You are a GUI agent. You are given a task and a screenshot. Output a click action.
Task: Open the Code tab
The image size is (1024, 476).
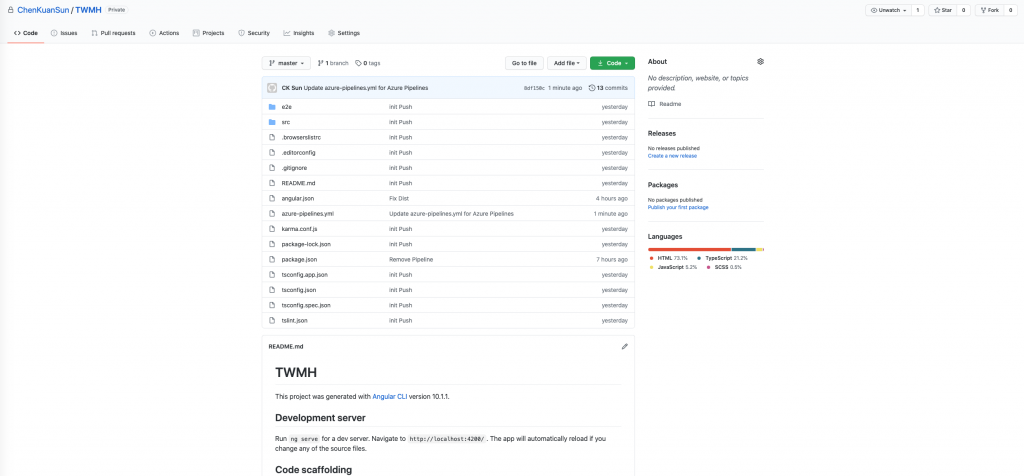[x=25, y=33]
